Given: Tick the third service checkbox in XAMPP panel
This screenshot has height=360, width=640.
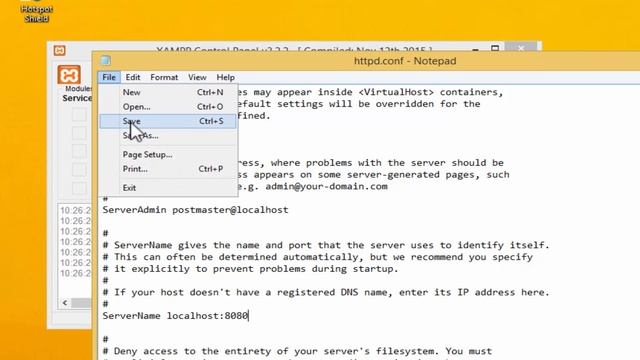Looking at the screenshot, I should [x=79, y=151].
